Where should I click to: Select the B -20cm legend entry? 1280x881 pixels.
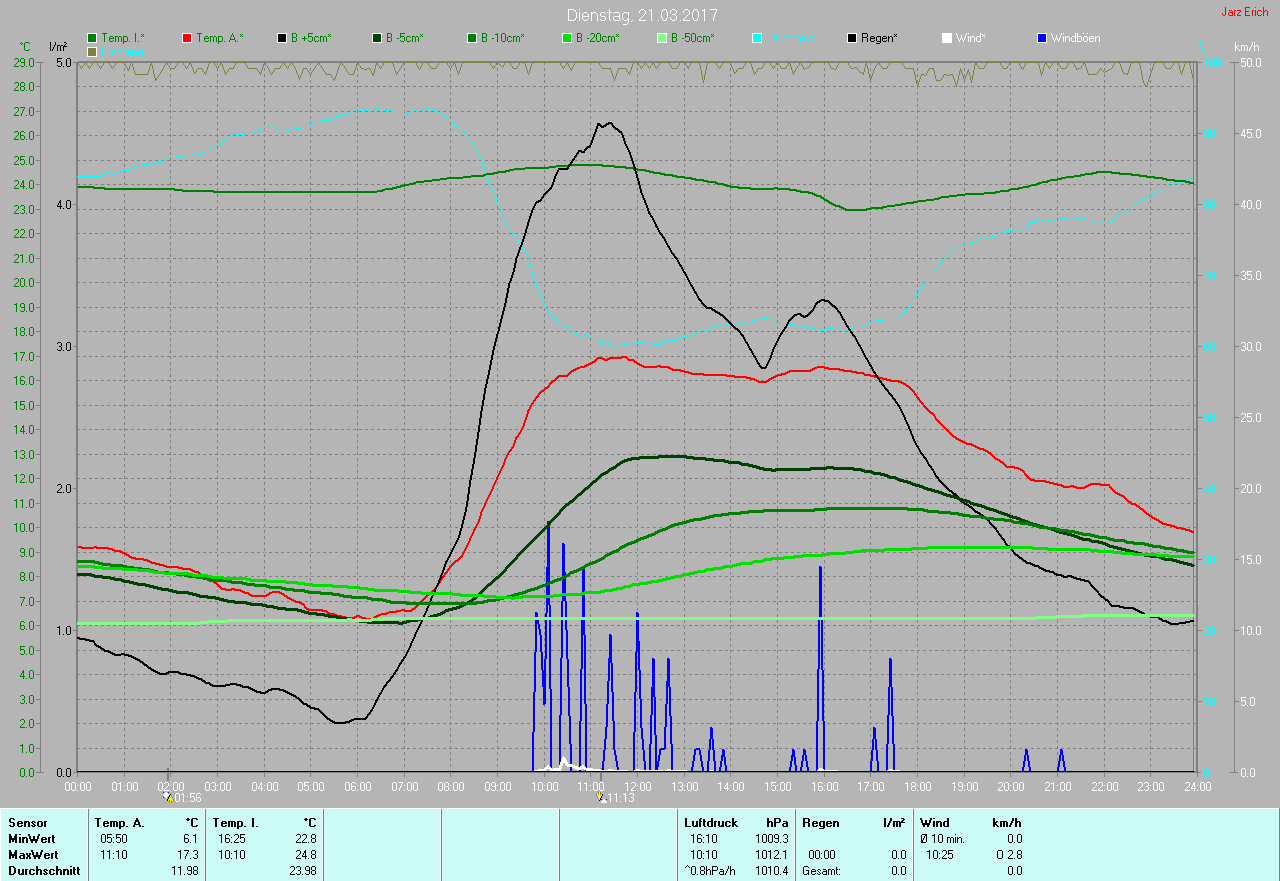pyautogui.click(x=568, y=38)
